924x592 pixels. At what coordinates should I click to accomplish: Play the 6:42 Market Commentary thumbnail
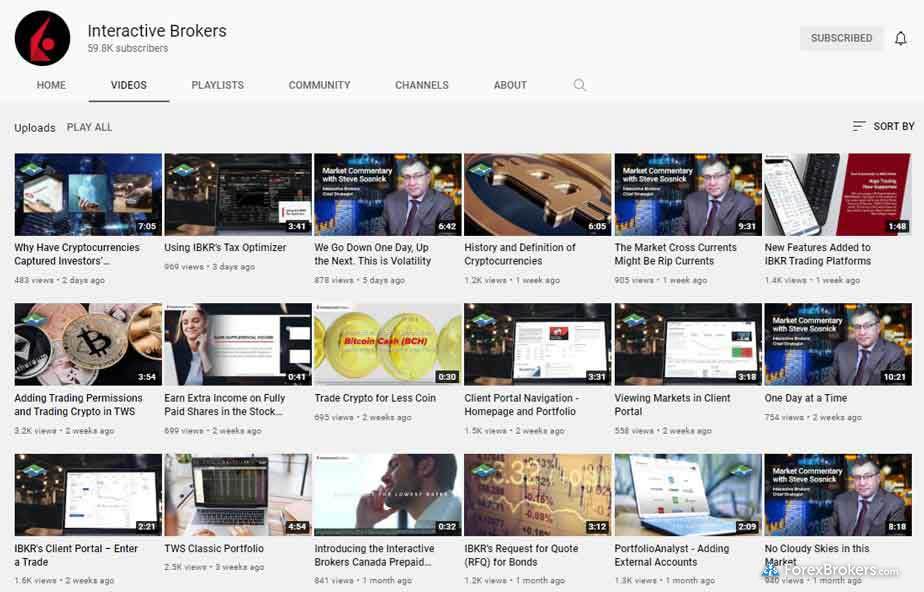pos(388,194)
